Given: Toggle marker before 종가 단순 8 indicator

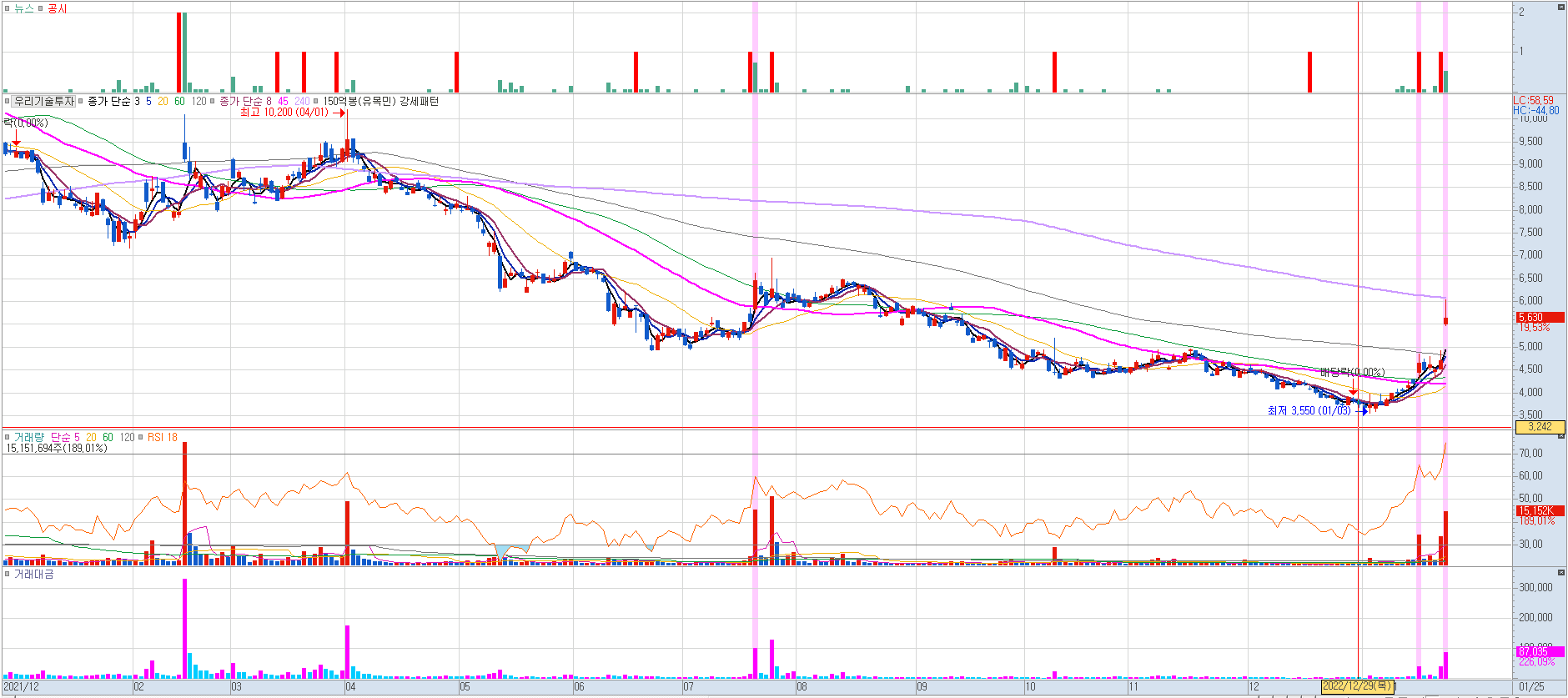Looking at the screenshot, I should [213, 101].
